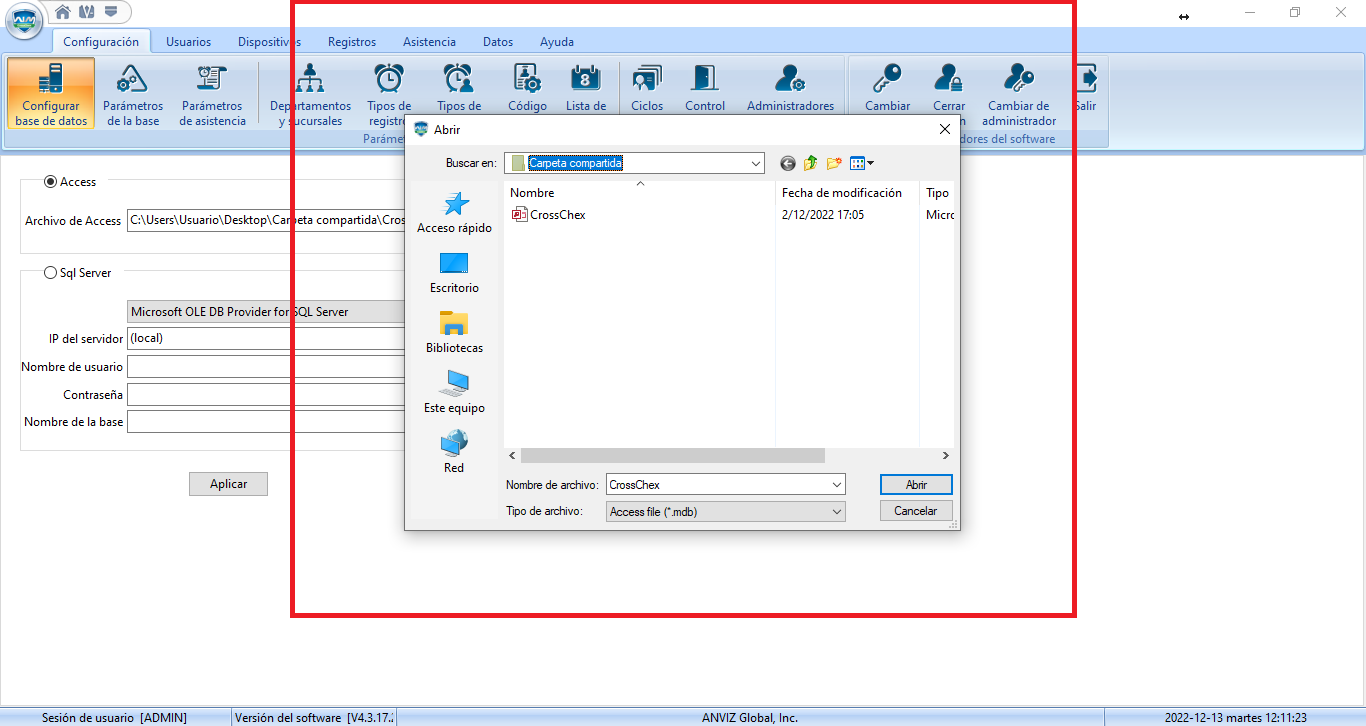Expand the Tipo de archivo dropdown

(x=836, y=512)
